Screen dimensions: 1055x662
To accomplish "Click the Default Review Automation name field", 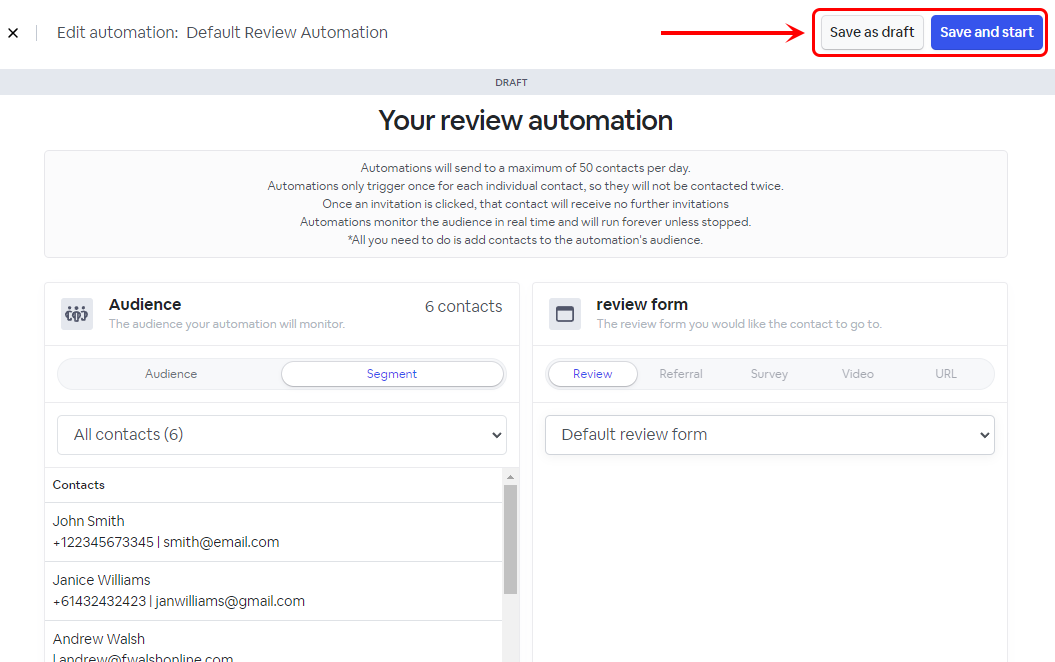I will point(287,33).
